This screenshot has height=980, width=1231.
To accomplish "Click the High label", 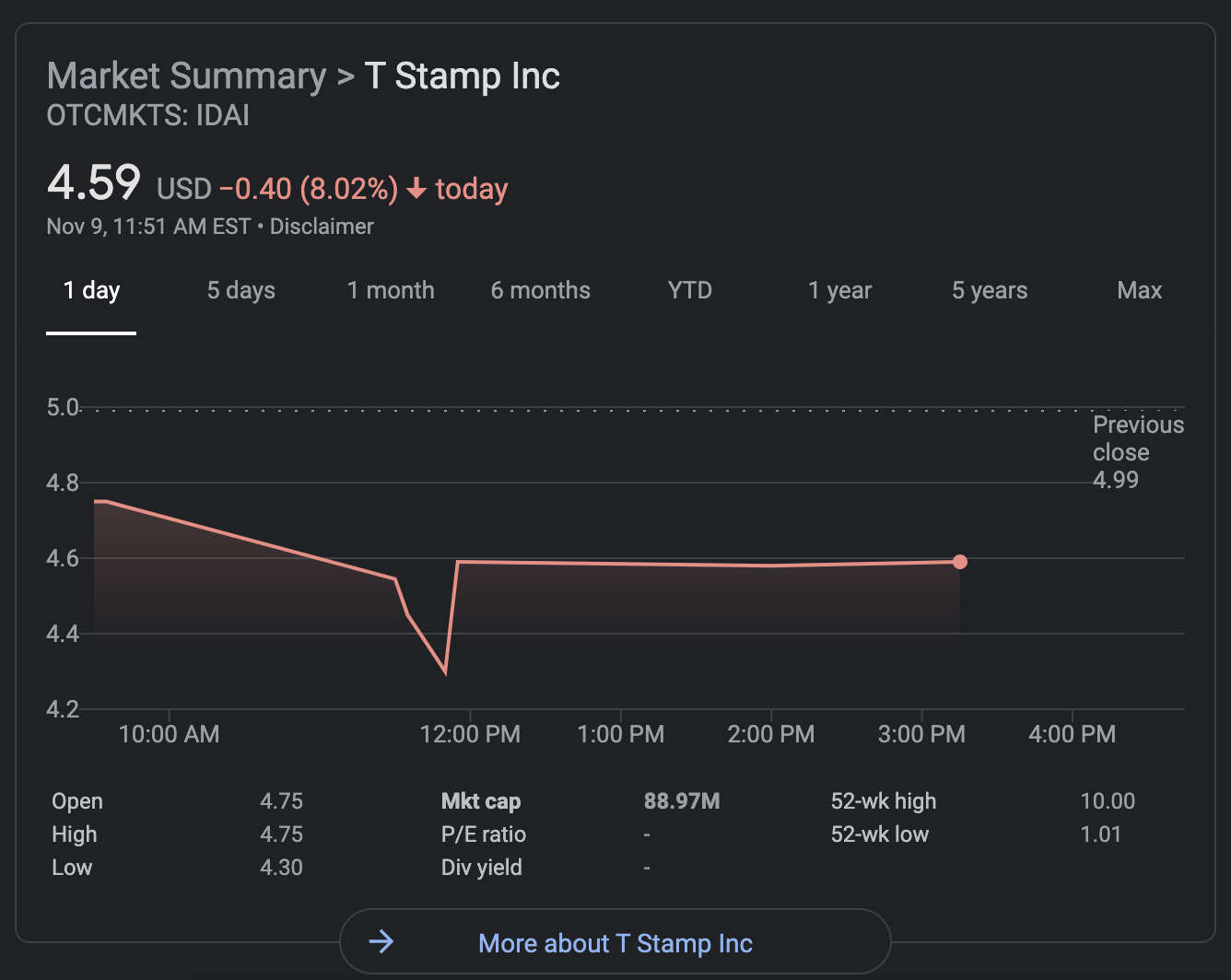I will pyautogui.click(x=75, y=834).
